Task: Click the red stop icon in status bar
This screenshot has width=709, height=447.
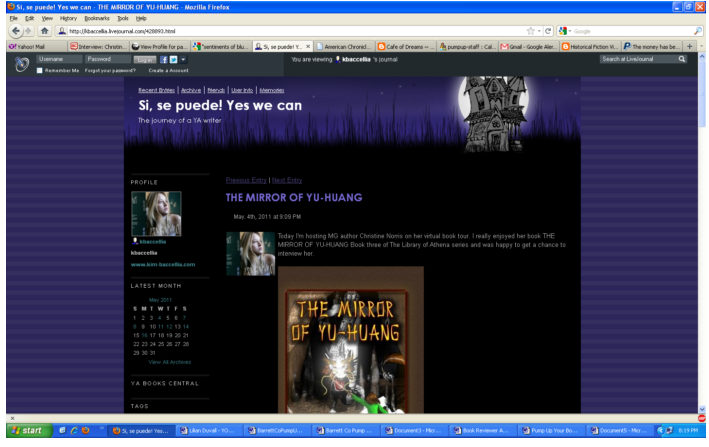Action: (701, 418)
